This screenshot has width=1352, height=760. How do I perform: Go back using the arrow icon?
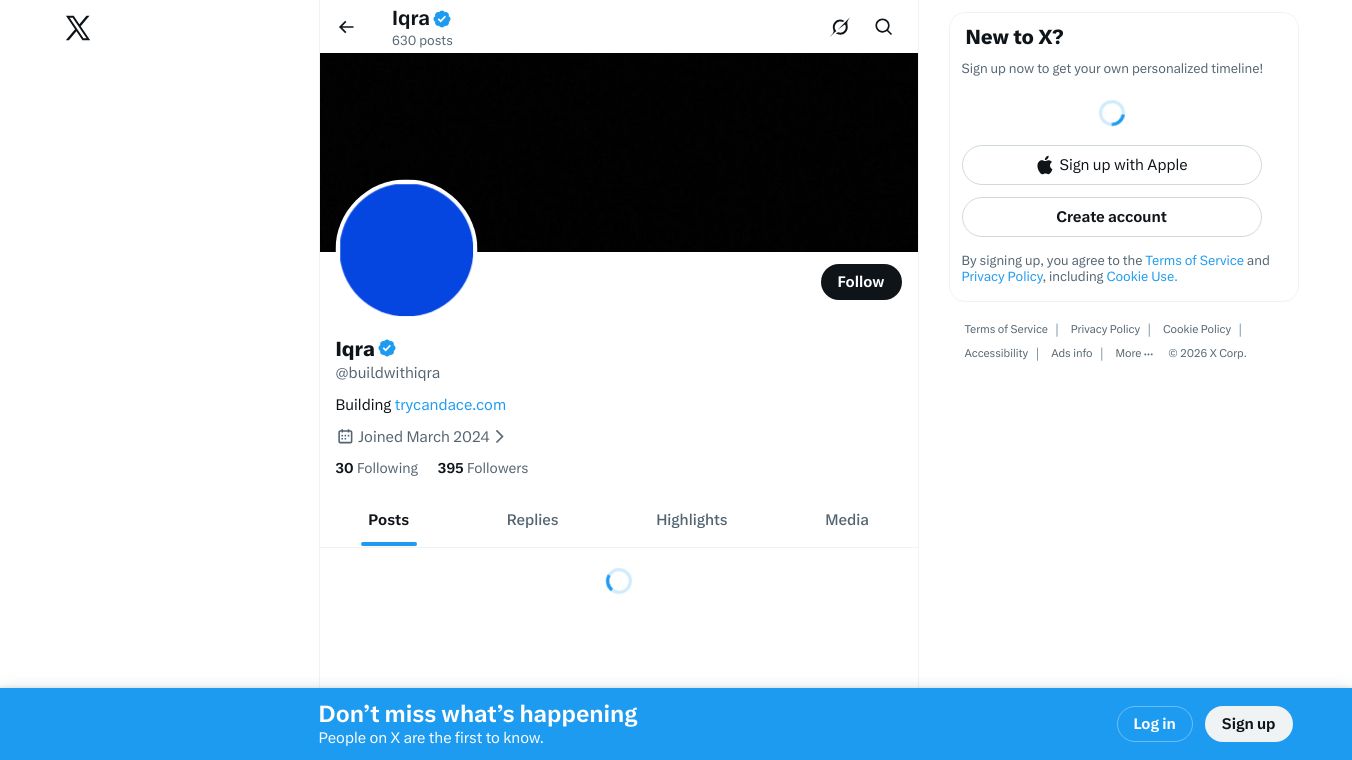[346, 27]
